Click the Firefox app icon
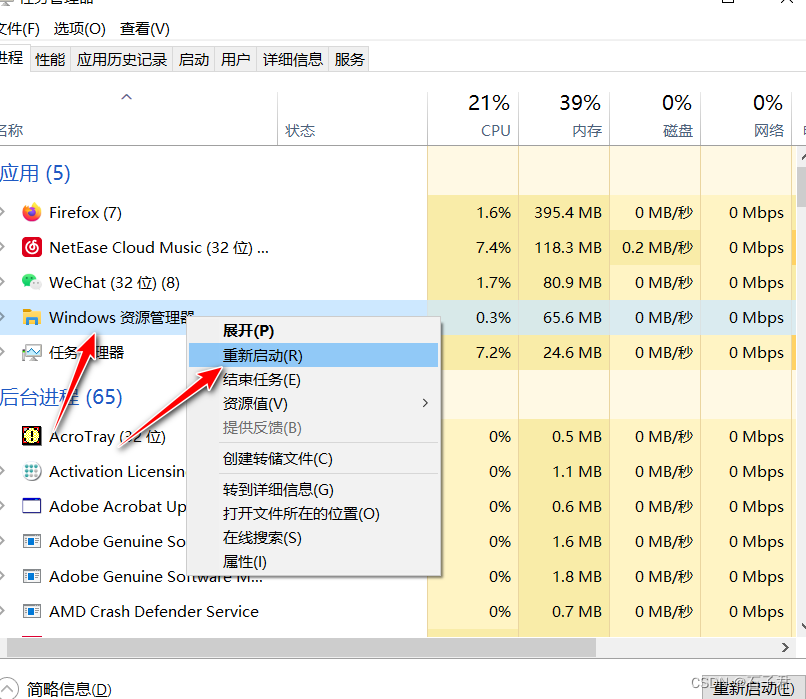806x699 pixels. point(31,212)
